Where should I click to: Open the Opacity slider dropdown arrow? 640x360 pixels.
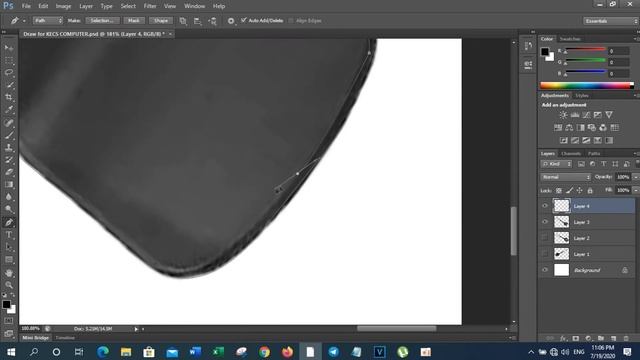coord(636,177)
